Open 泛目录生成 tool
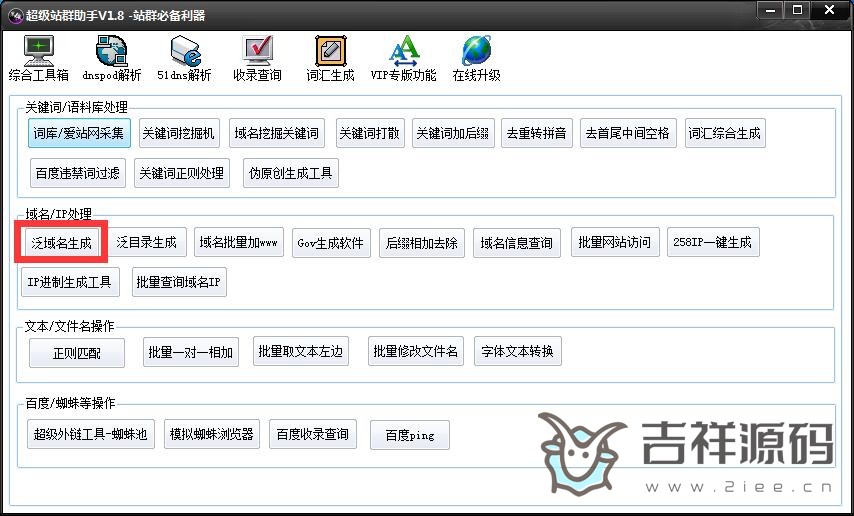 click(x=147, y=242)
